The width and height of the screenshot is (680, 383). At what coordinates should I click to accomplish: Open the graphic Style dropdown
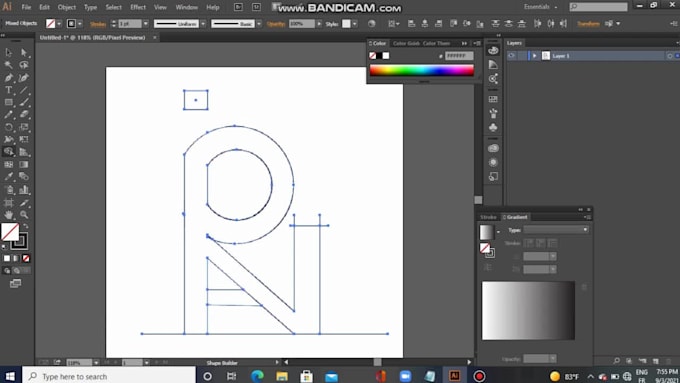click(355, 24)
